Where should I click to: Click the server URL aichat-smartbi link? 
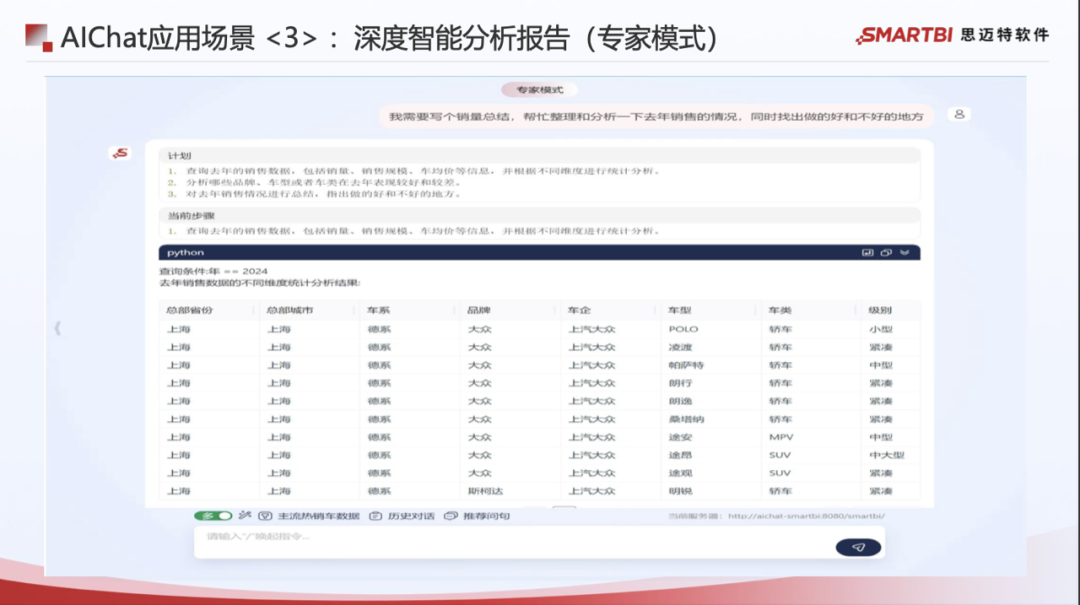[x=806, y=515]
